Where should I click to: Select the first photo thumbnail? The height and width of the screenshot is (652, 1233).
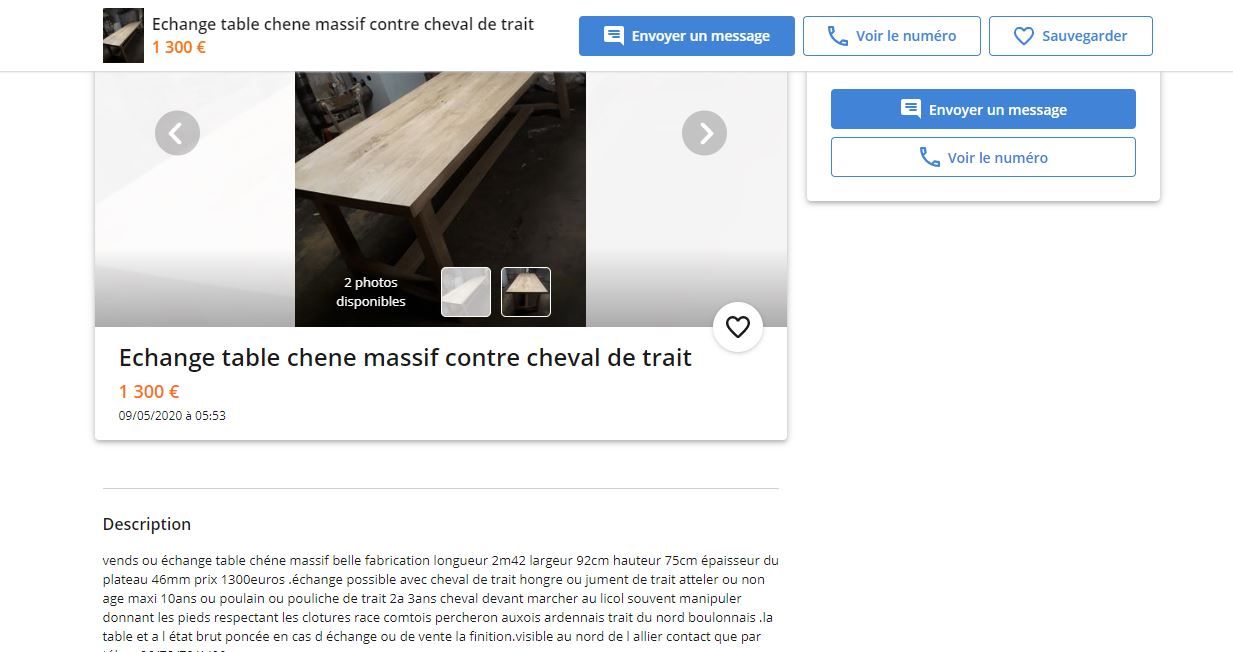466,292
